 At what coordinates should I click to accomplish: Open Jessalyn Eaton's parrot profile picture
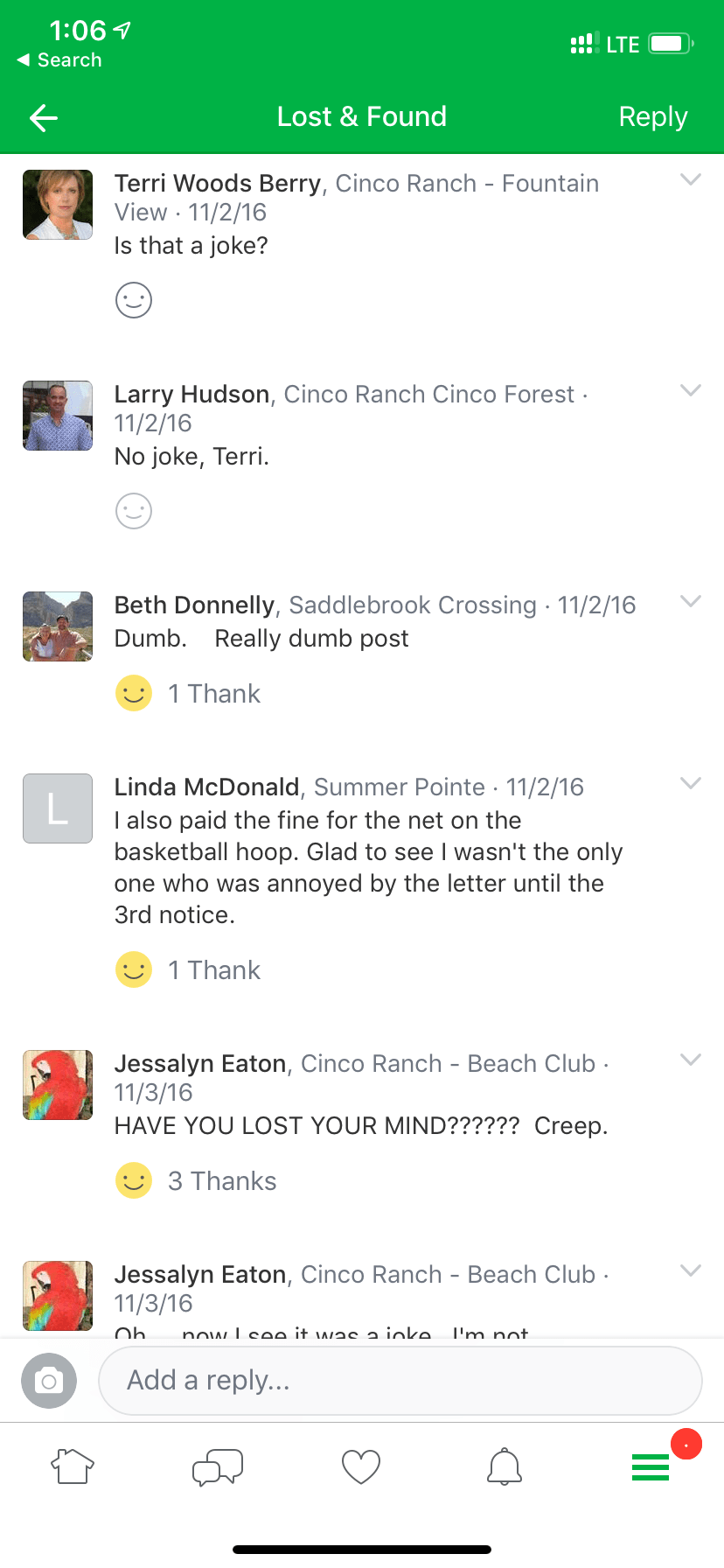[58, 1085]
